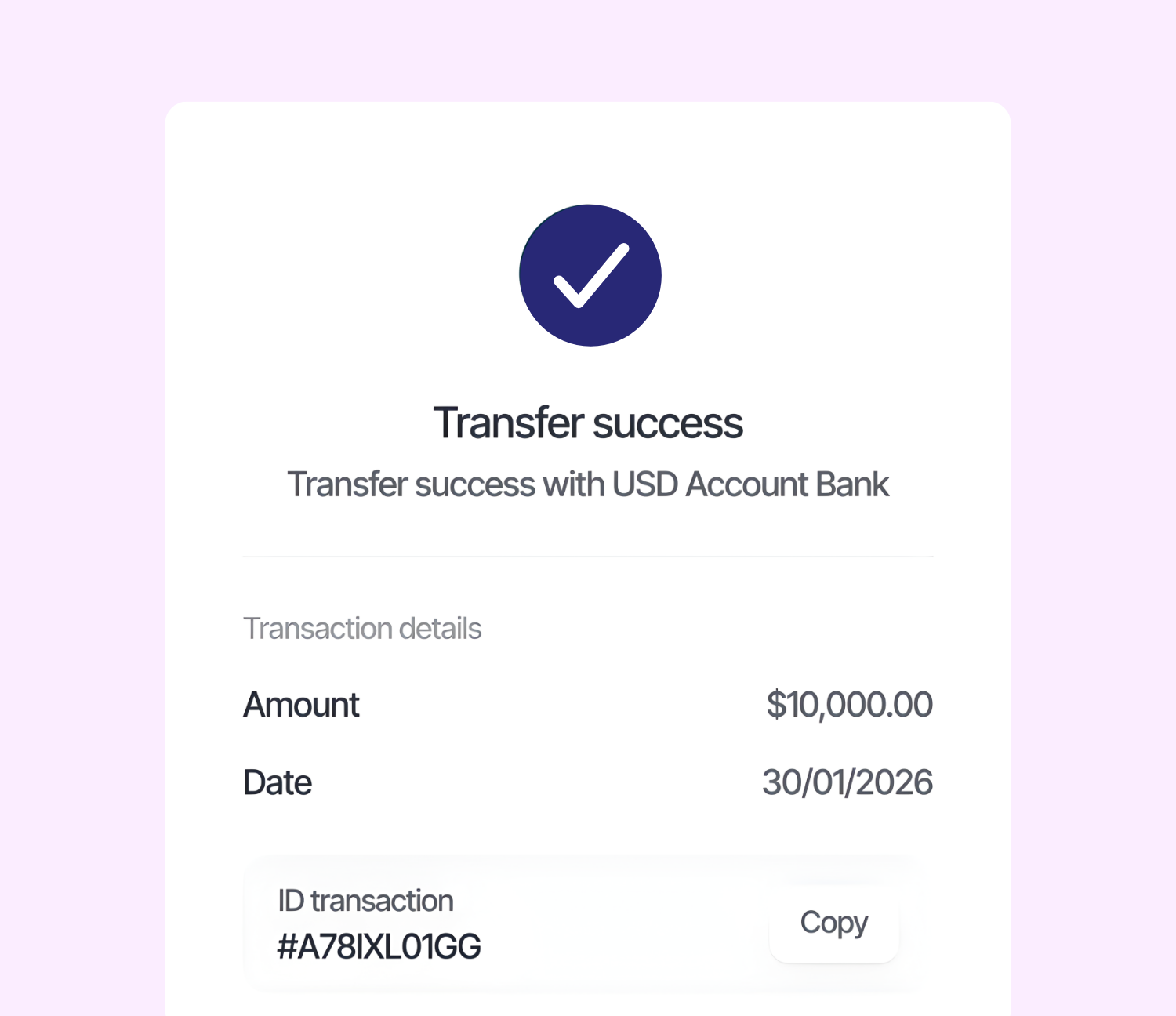Select the transaction ID #A78IXL01GG
This screenshot has height=1016, width=1176.
pos(379,946)
